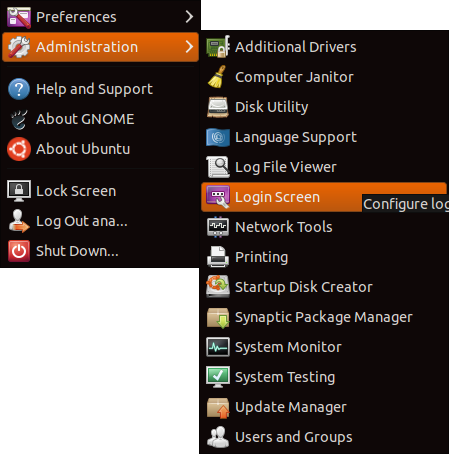Choose Shut Down... from the menu
Image resolution: width=449 pixels, height=454 pixels.
click(x=100, y=251)
